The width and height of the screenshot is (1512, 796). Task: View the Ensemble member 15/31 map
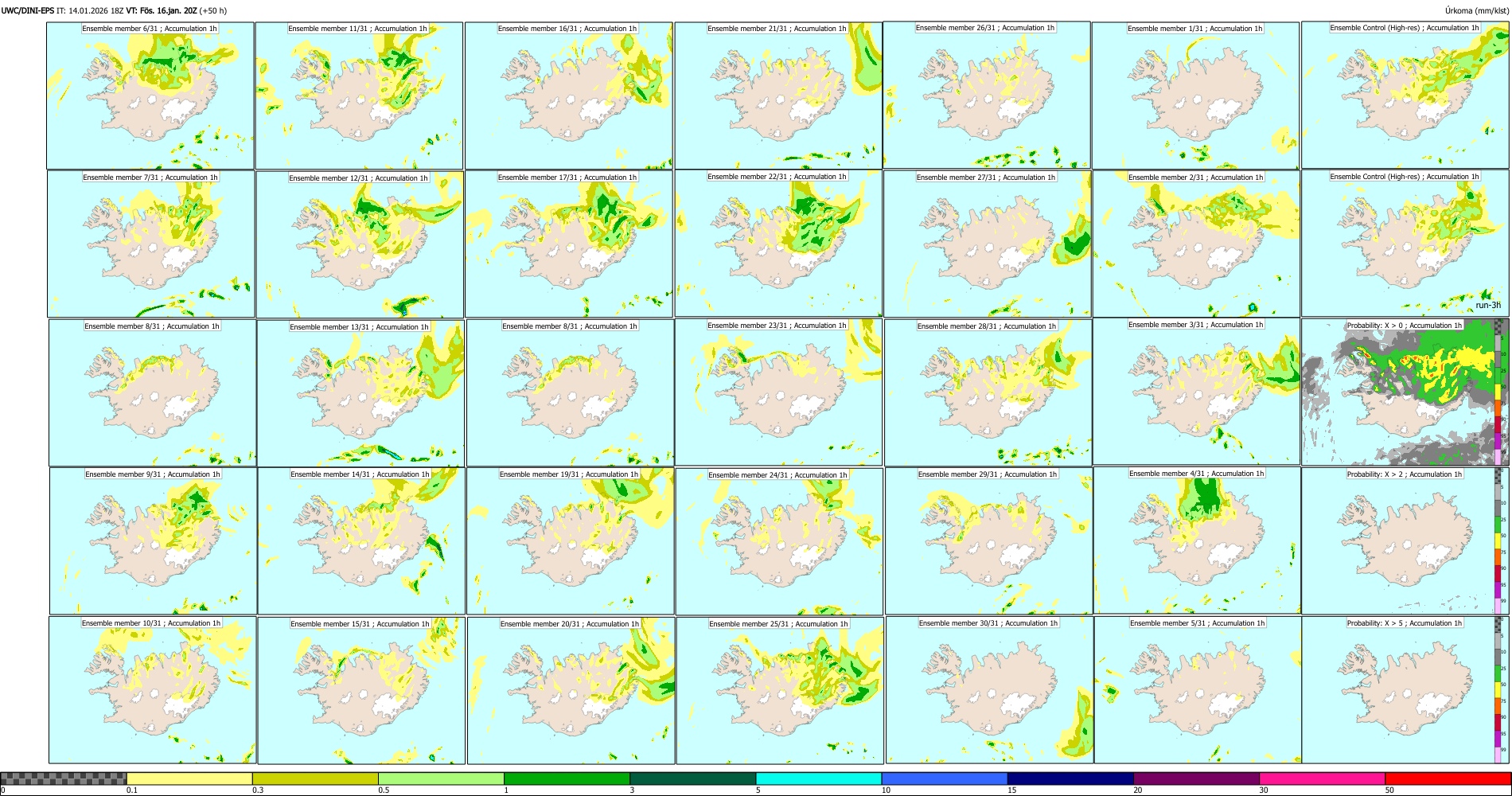tap(361, 691)
